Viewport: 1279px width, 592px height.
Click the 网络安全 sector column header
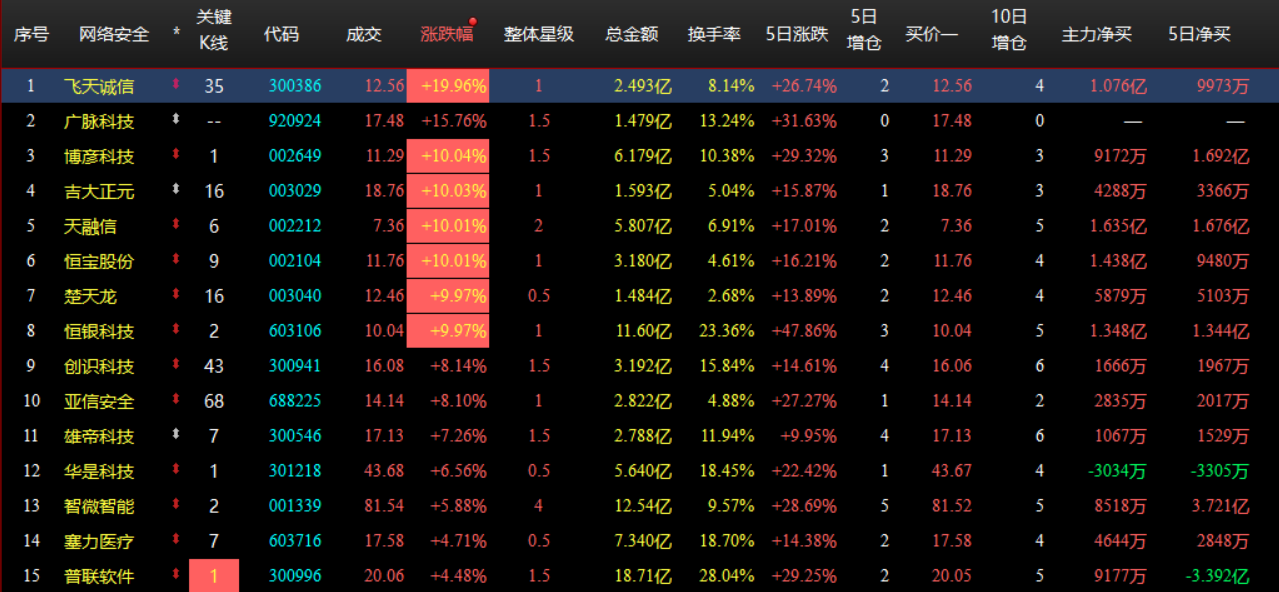click(x=115, y=34)
